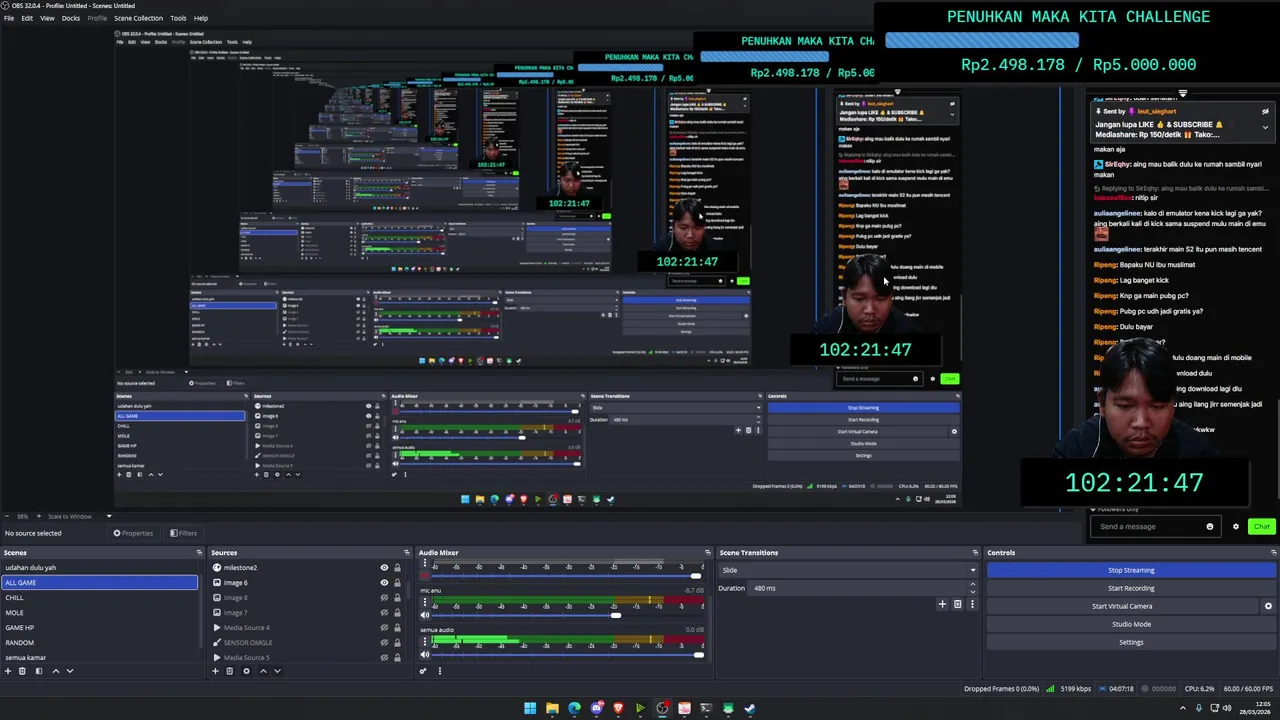Open the Edit menu
The height and width of the screenshot is (720, 1280).
tap(27, 18)
